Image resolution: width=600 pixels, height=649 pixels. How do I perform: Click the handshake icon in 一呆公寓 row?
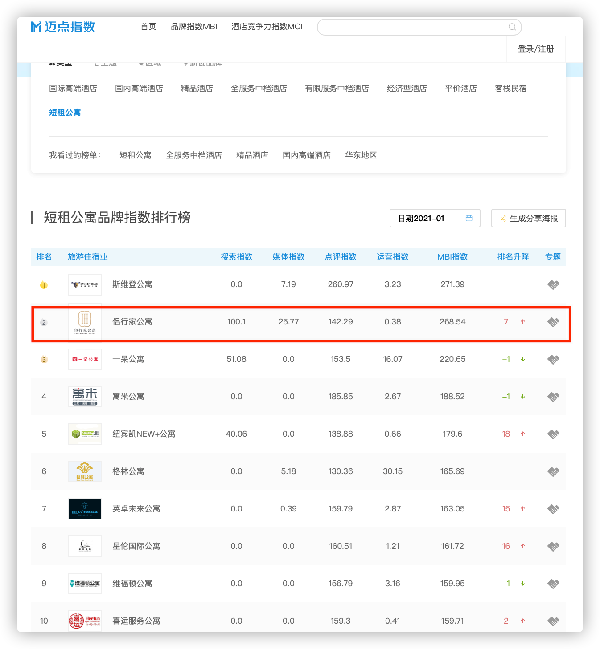[x=553, y=359]
